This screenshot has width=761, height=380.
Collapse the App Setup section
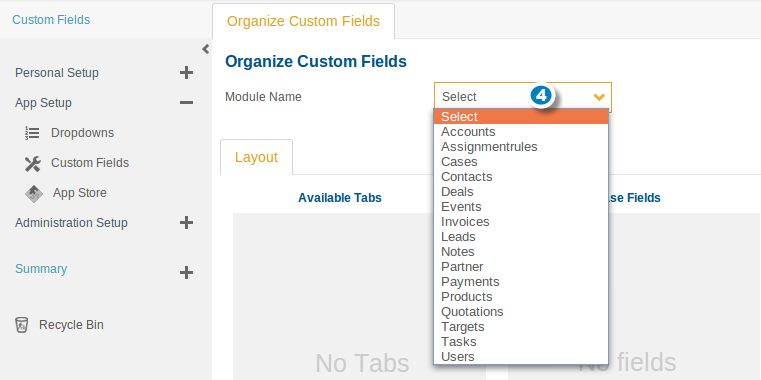click(186, 102)
